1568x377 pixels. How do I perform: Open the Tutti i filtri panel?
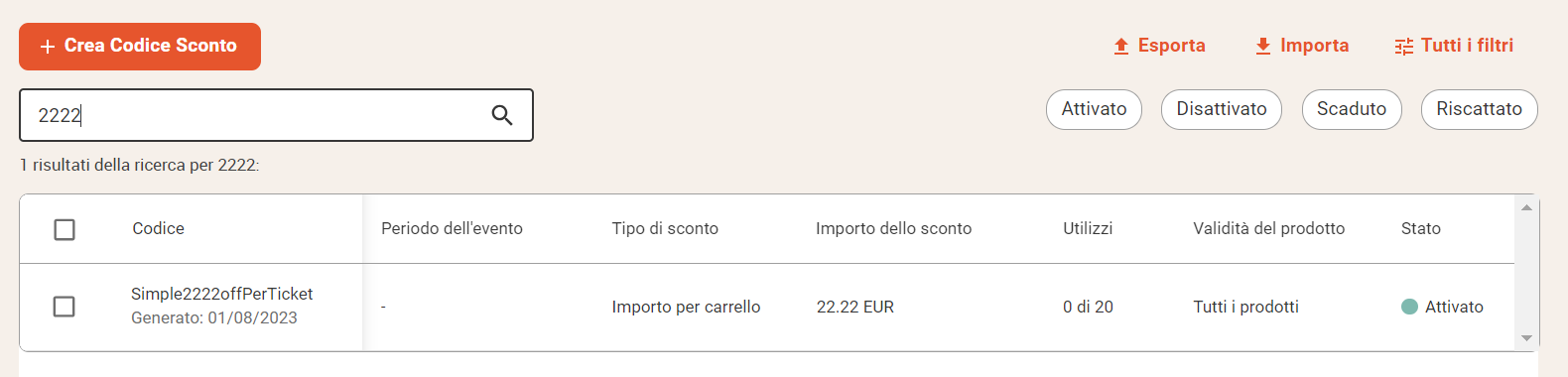click(1454, 46)
